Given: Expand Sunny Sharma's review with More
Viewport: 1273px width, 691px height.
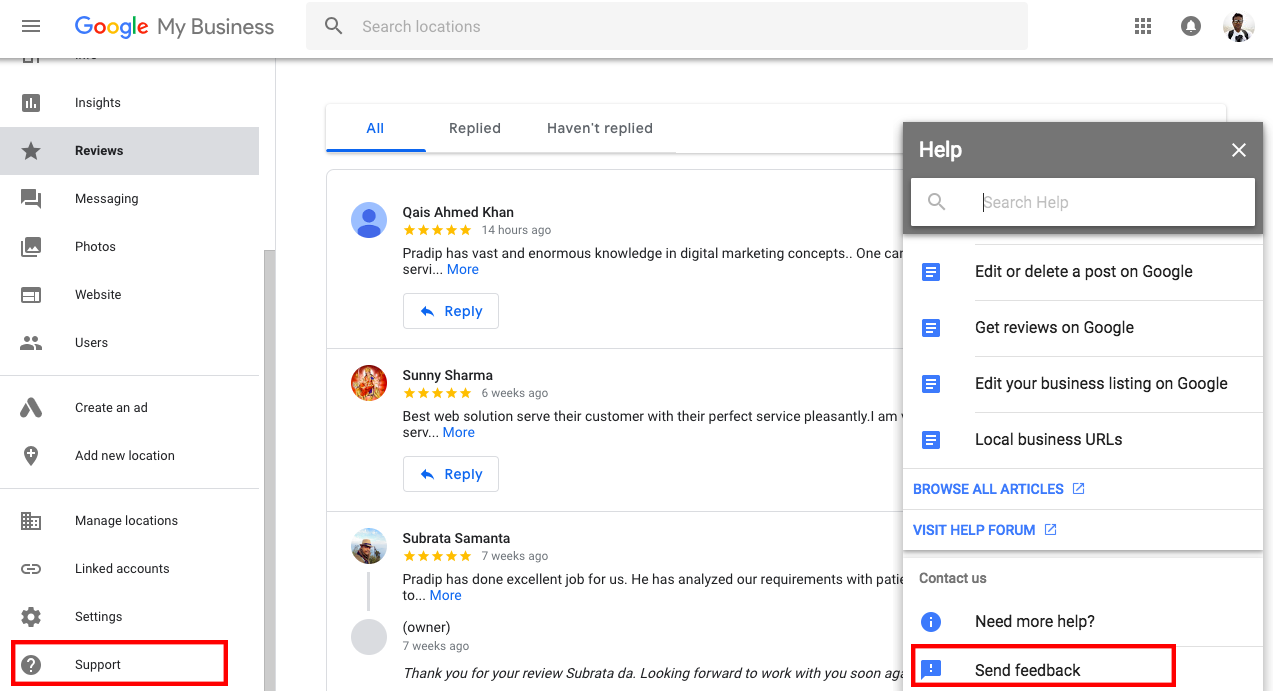Looking at the screenshot, I should pyautogui.click(x=459, y=433).
